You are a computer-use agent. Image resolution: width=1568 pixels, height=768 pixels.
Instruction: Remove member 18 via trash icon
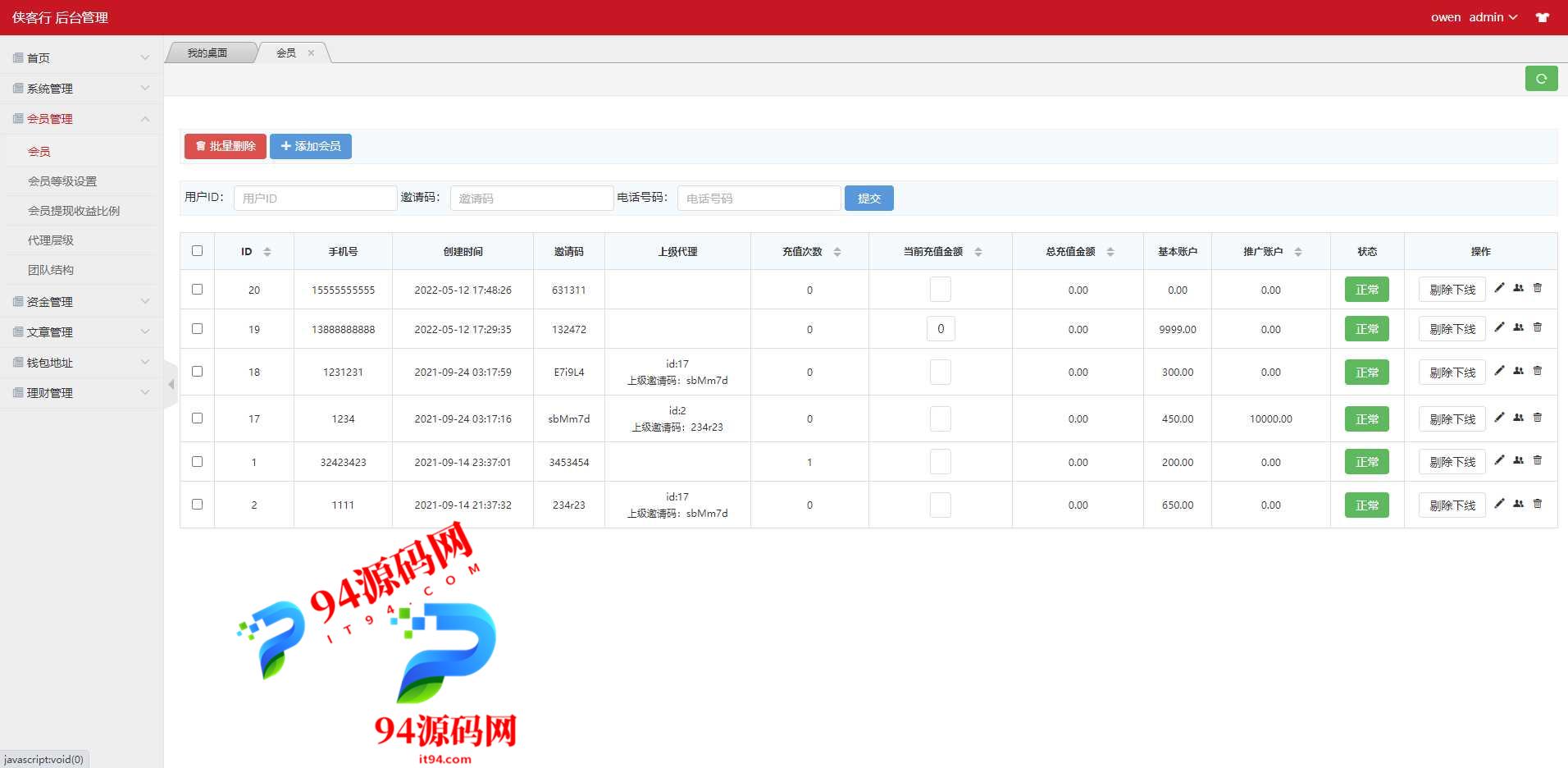coord(1538,371)
